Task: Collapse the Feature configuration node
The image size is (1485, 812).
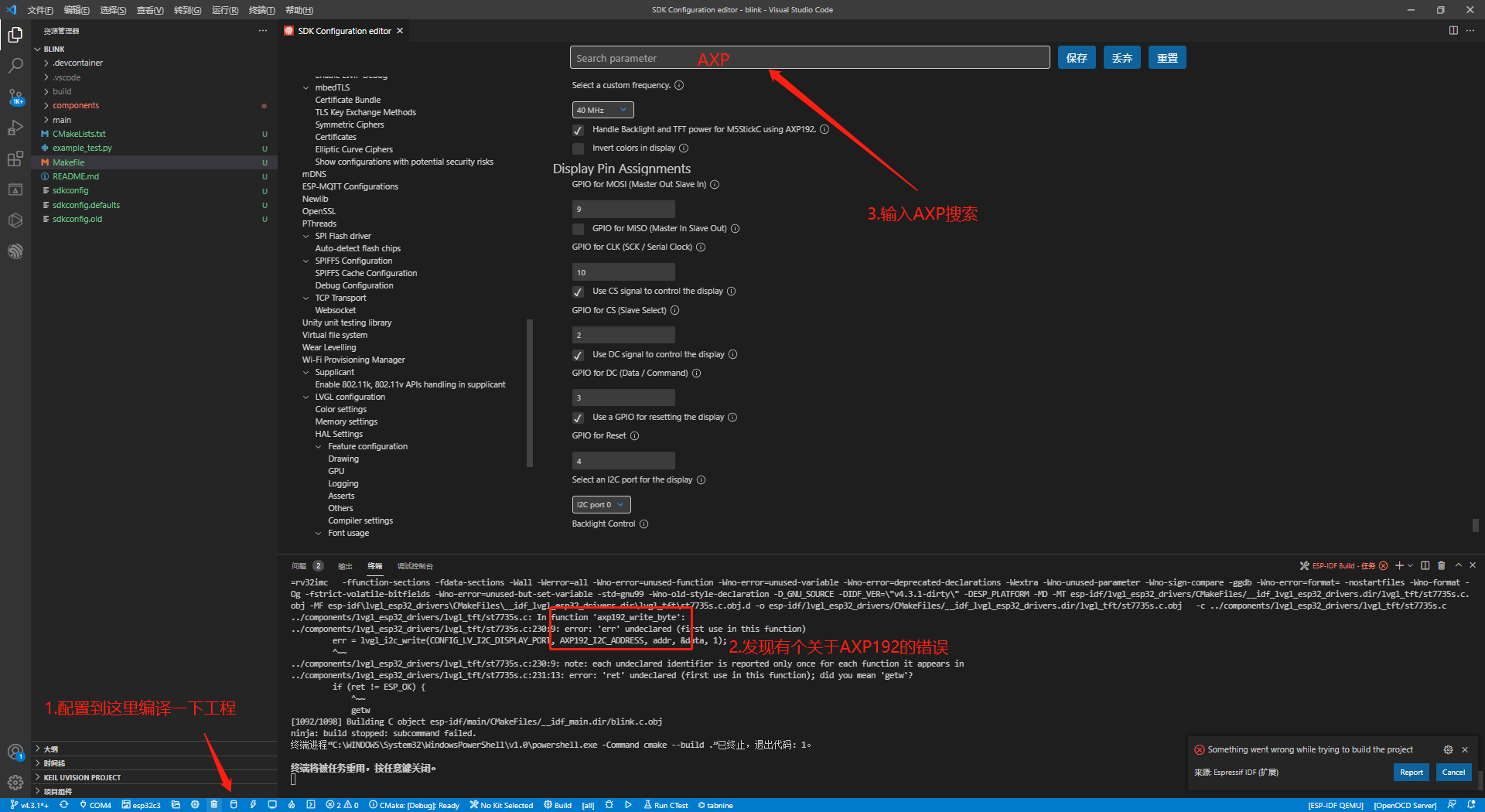Action: [319, 446]
